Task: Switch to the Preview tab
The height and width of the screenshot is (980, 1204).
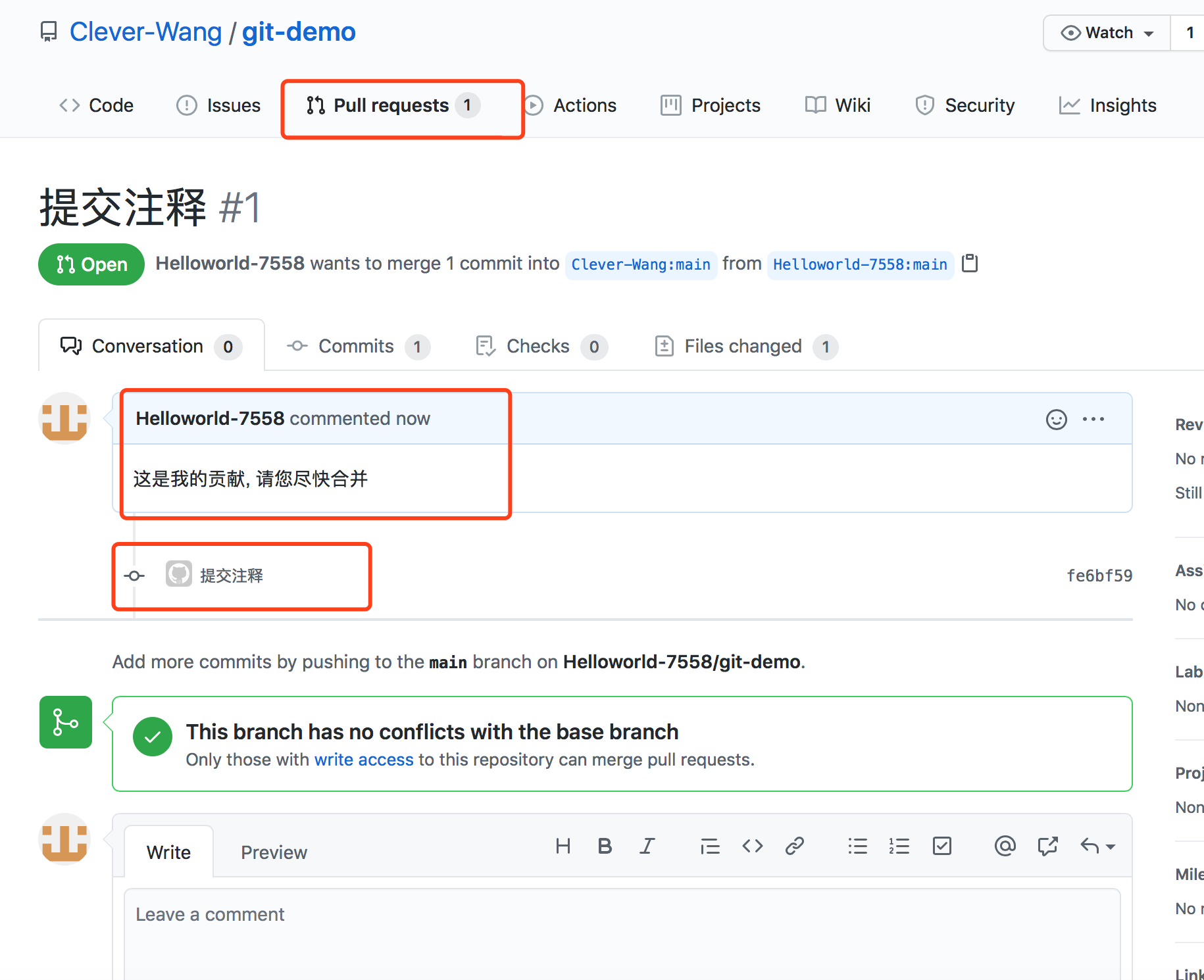Action: (274, 852)
